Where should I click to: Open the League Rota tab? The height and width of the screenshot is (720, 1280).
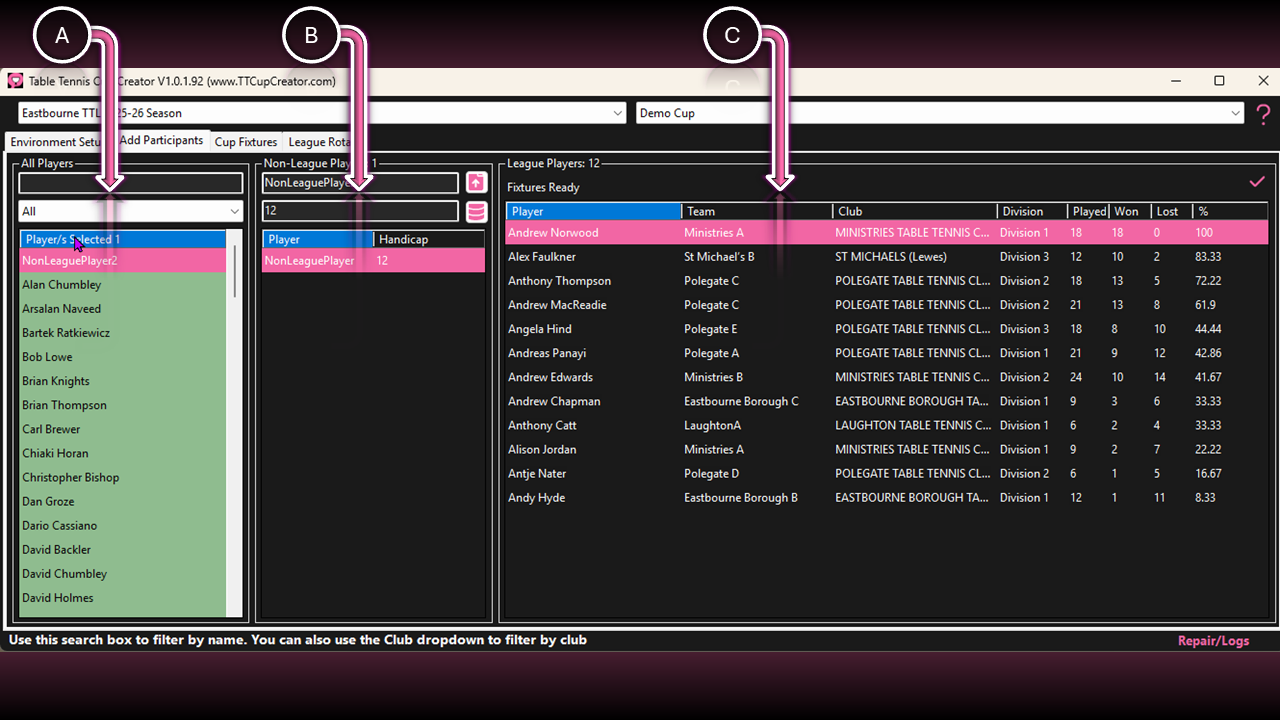(x=321, y=142)
